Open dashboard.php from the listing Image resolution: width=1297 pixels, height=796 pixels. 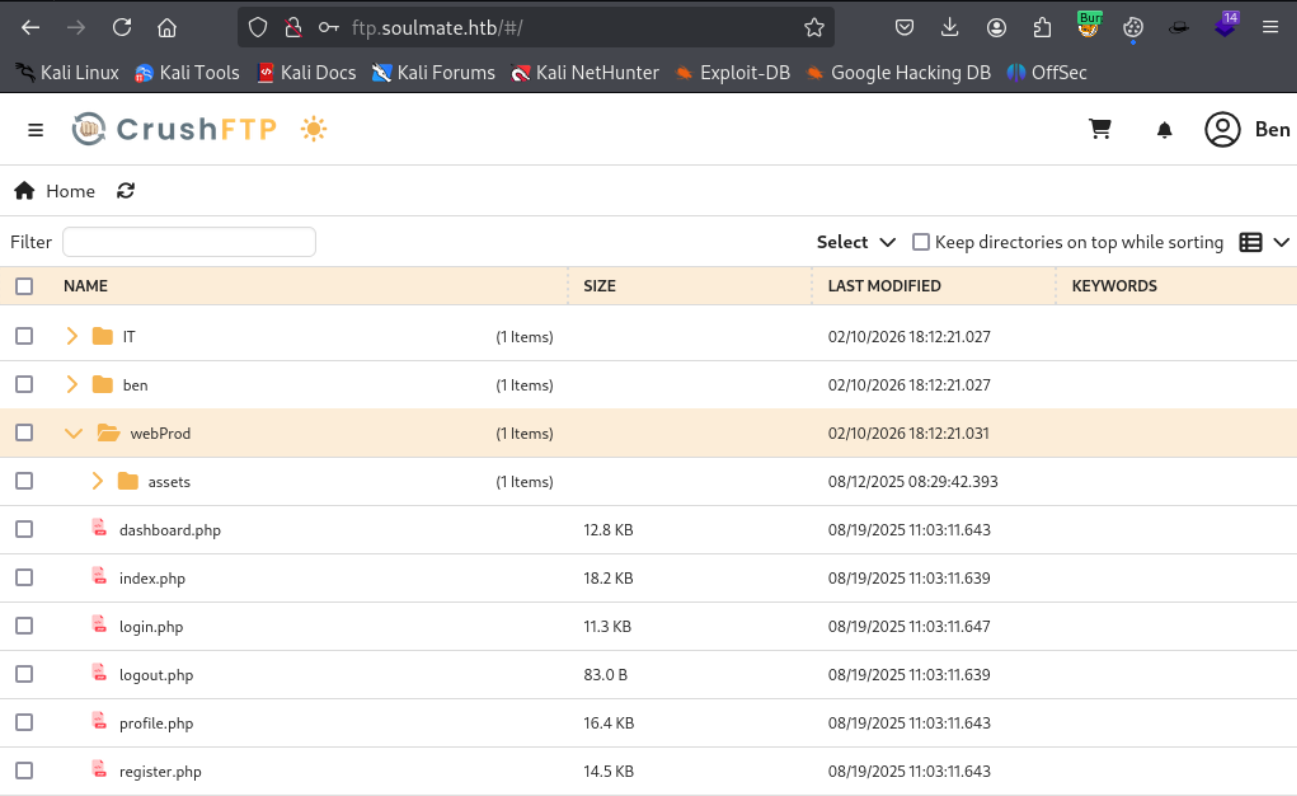[x=170, y=529]
